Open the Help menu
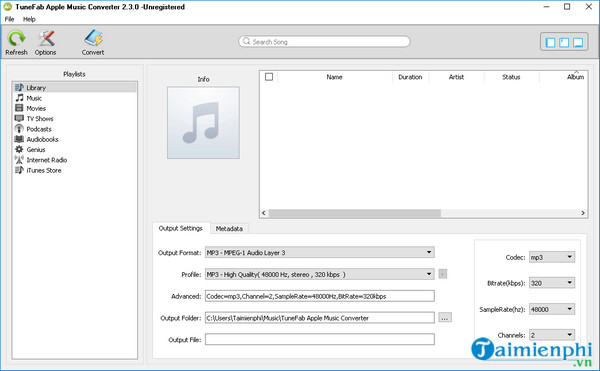This screenshot has width=600, height=371. pyautogui.click(x=29, y=19)
